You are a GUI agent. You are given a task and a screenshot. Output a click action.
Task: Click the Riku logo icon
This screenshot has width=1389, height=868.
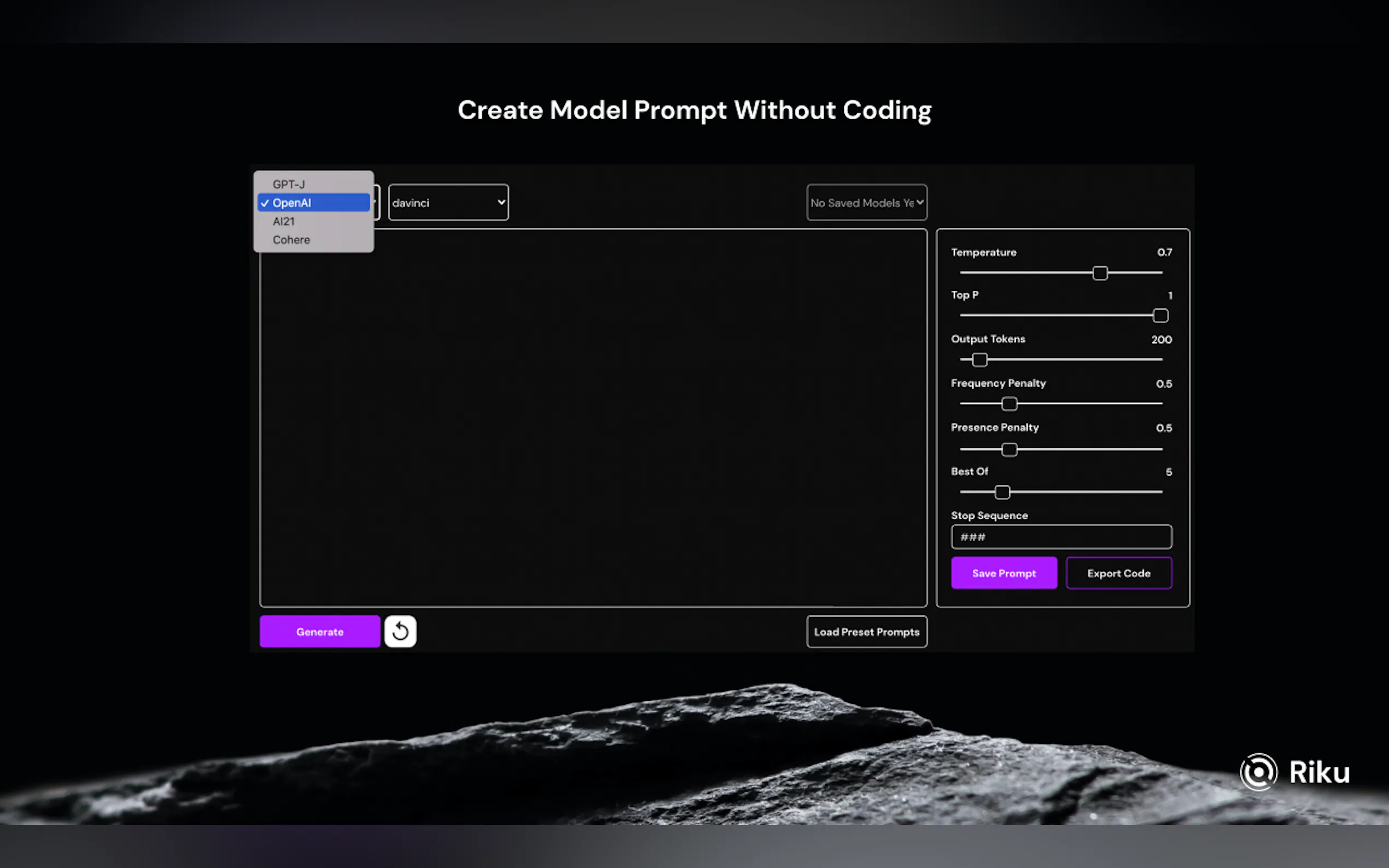pyautogui.click(x=1258, y=772)
